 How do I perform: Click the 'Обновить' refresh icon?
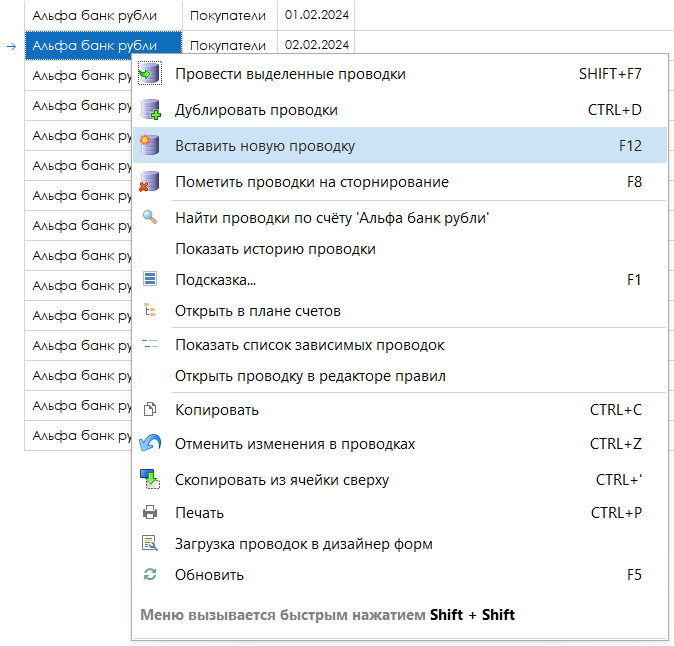pyautogui.click(x=150, y=575)
